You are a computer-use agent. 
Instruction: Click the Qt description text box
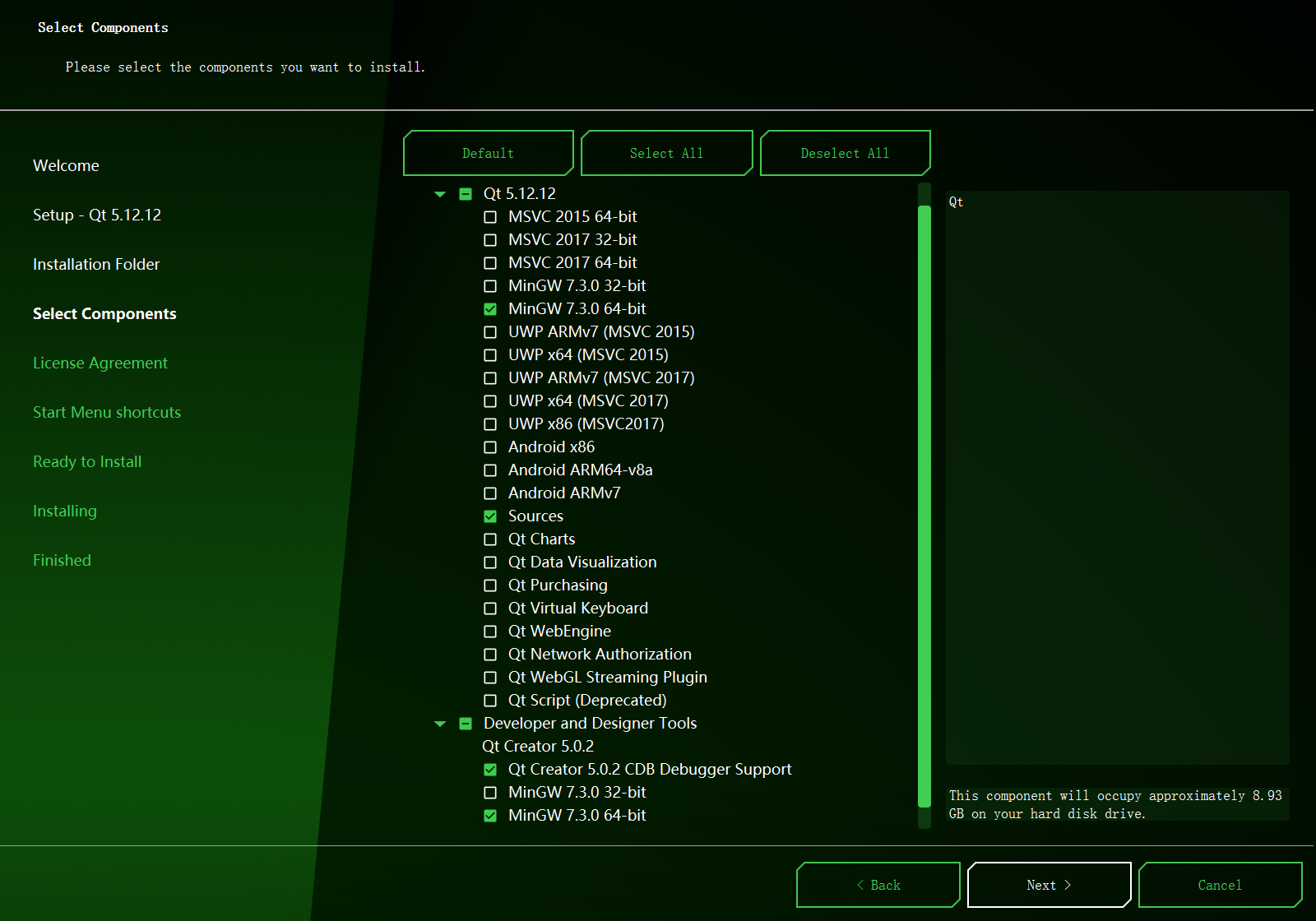(1118, 478)
